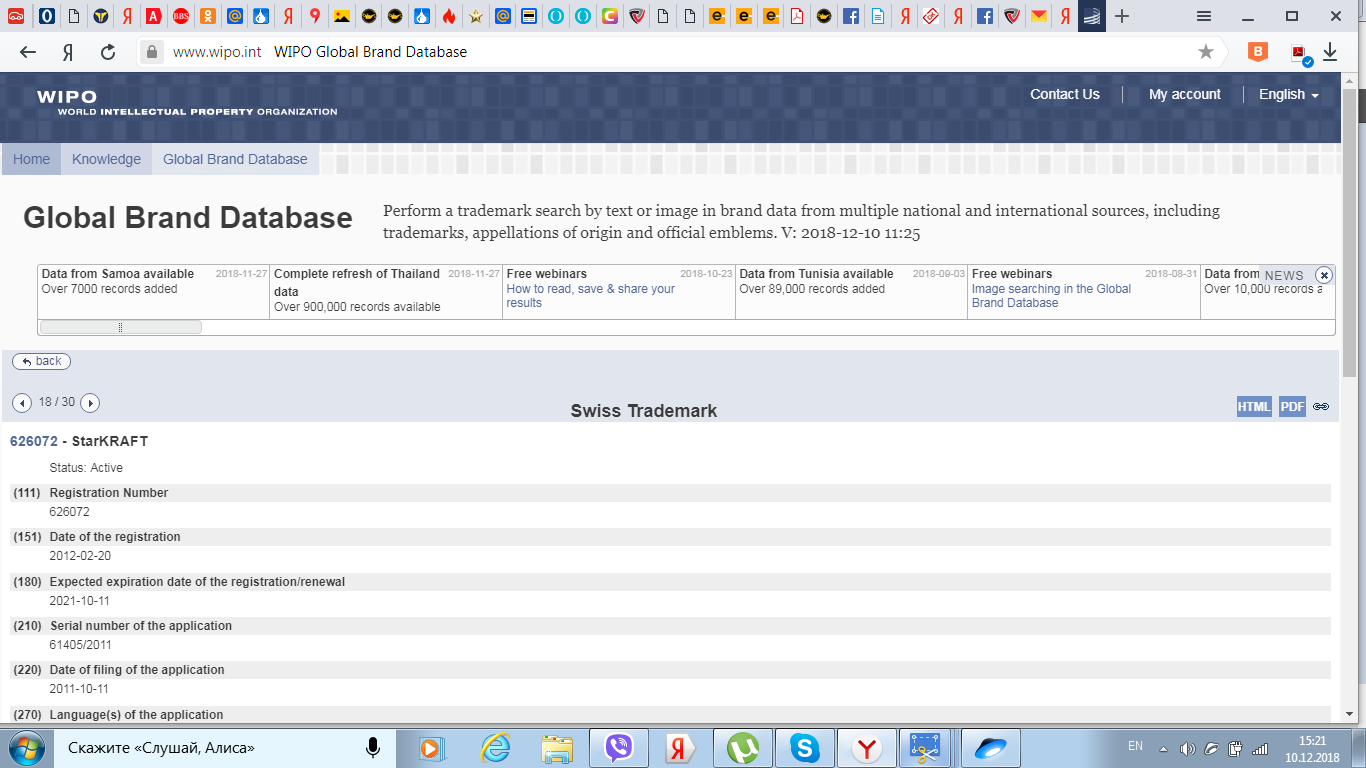1366x768 pixels.
Task: Open Snipping Tool in taskbar
Action: tap(927, 747)
